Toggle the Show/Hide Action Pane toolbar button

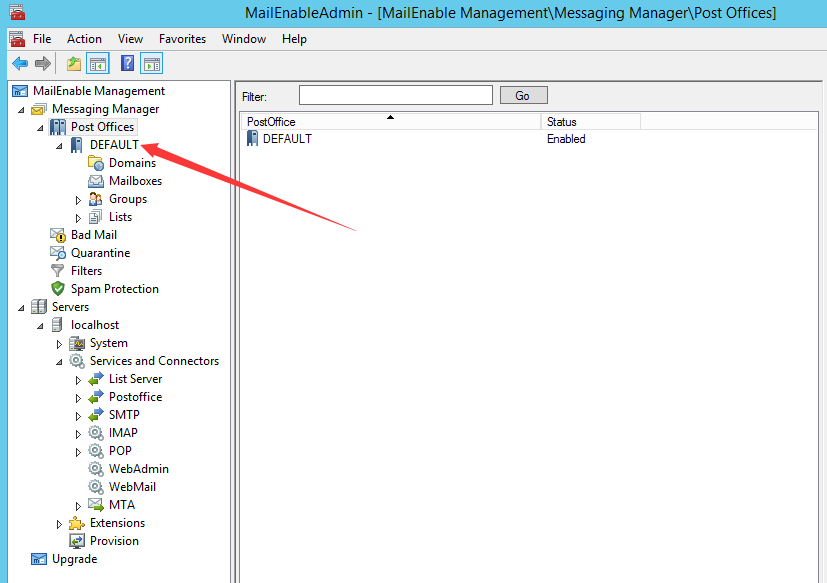tap(151, 64)
